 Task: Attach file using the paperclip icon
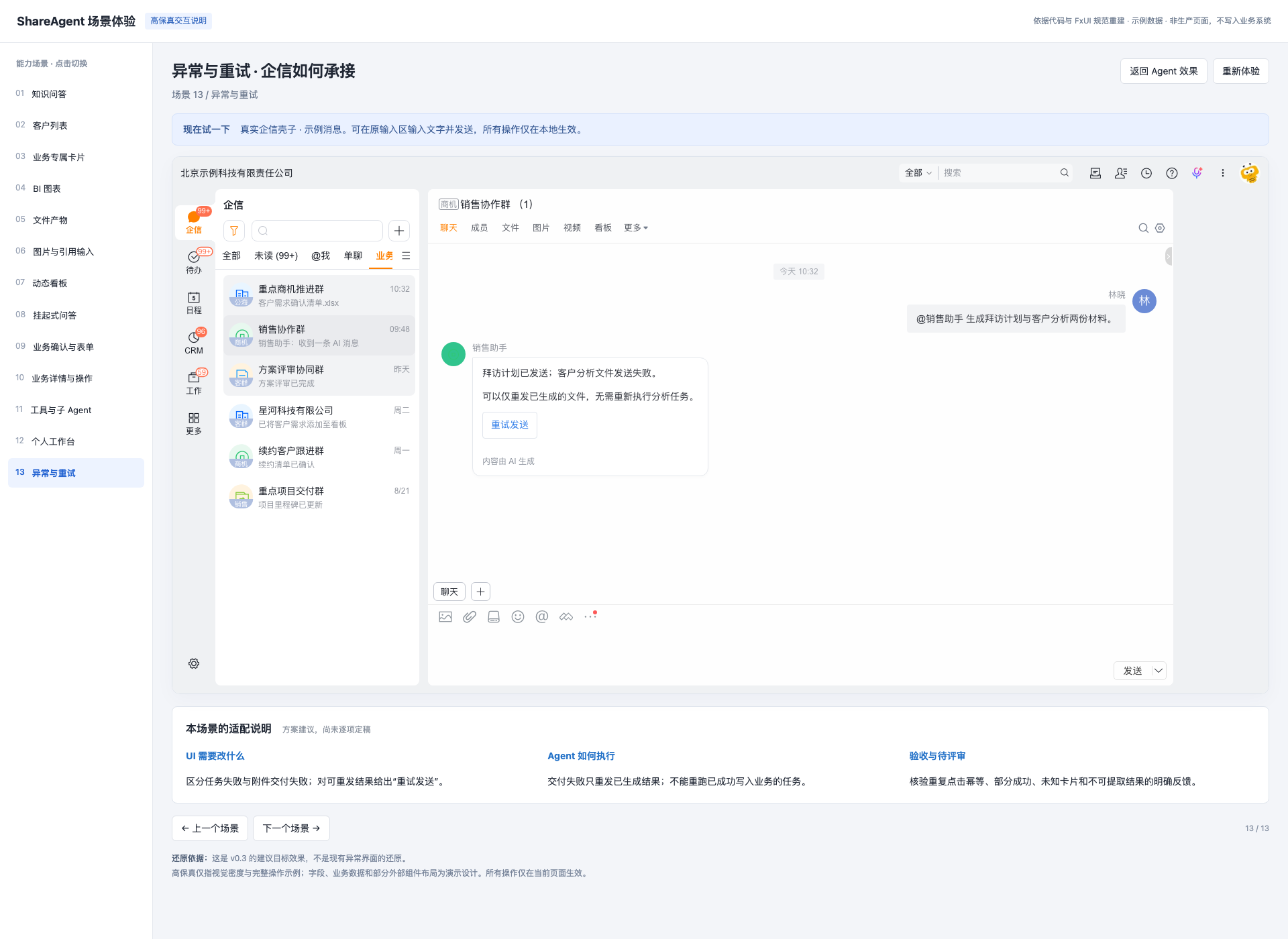(x=470, y=616)
